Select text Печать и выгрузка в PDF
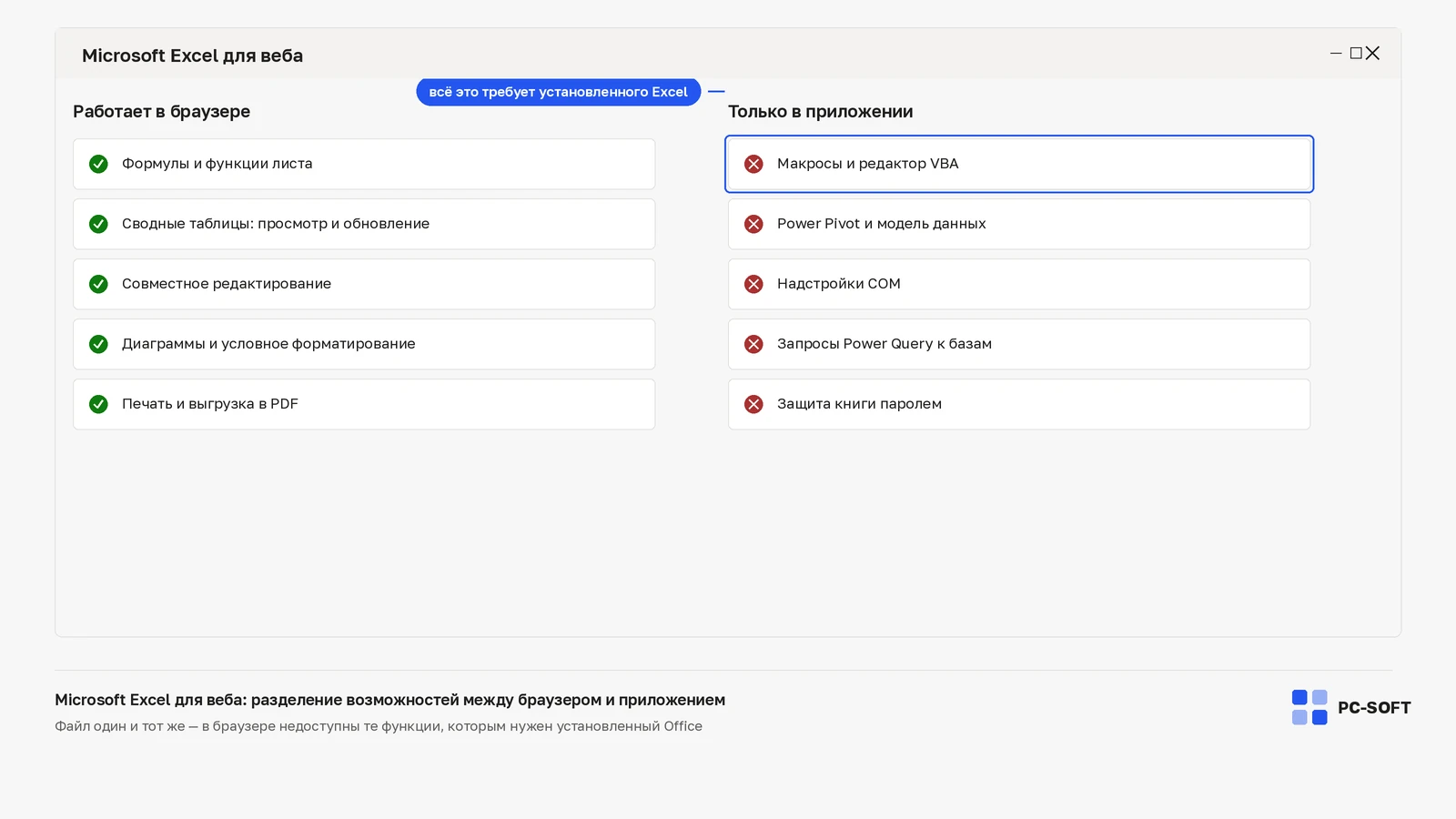The image size is (1456, 819). (210, 404)
